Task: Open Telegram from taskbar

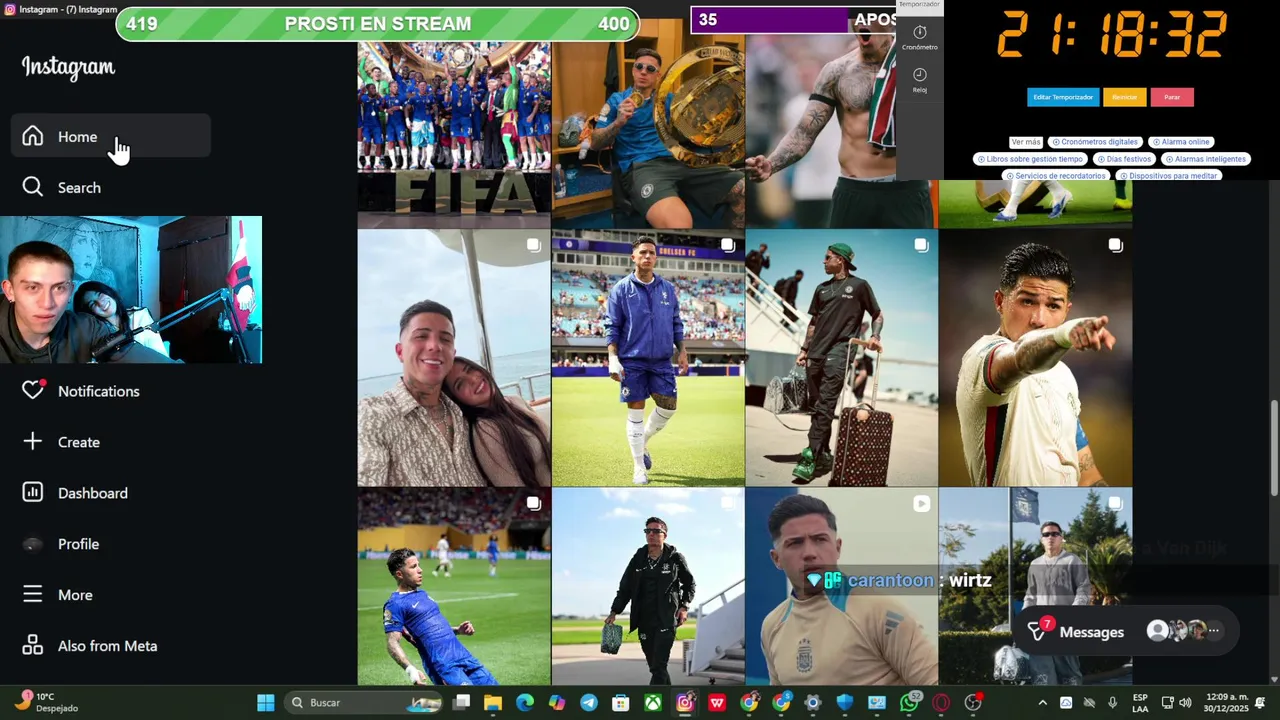Action: (x=588, y=703)
